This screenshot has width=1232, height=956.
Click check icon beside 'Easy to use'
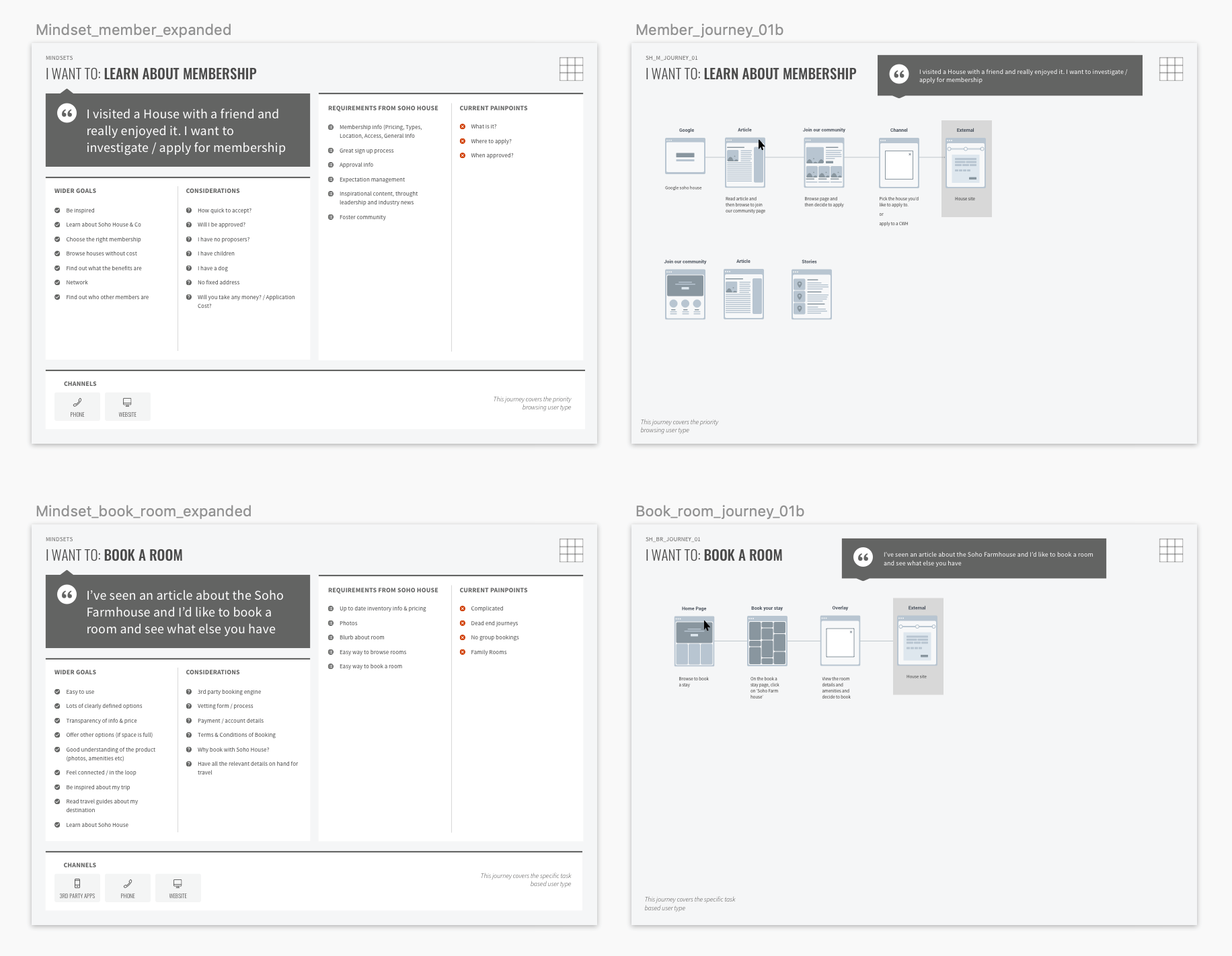tap(57, 692)
